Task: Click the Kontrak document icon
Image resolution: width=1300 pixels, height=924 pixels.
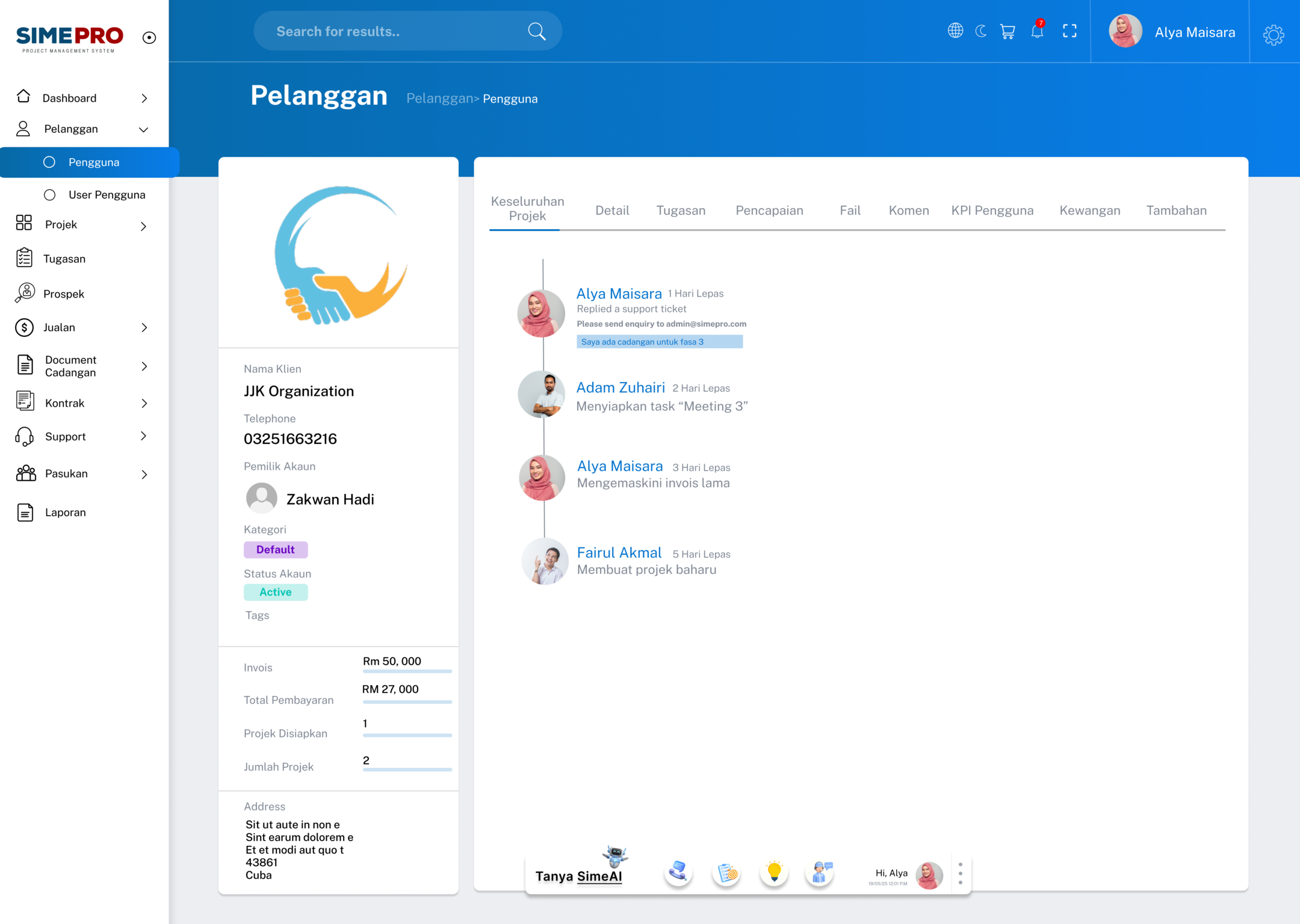Action: pos(25,401)
